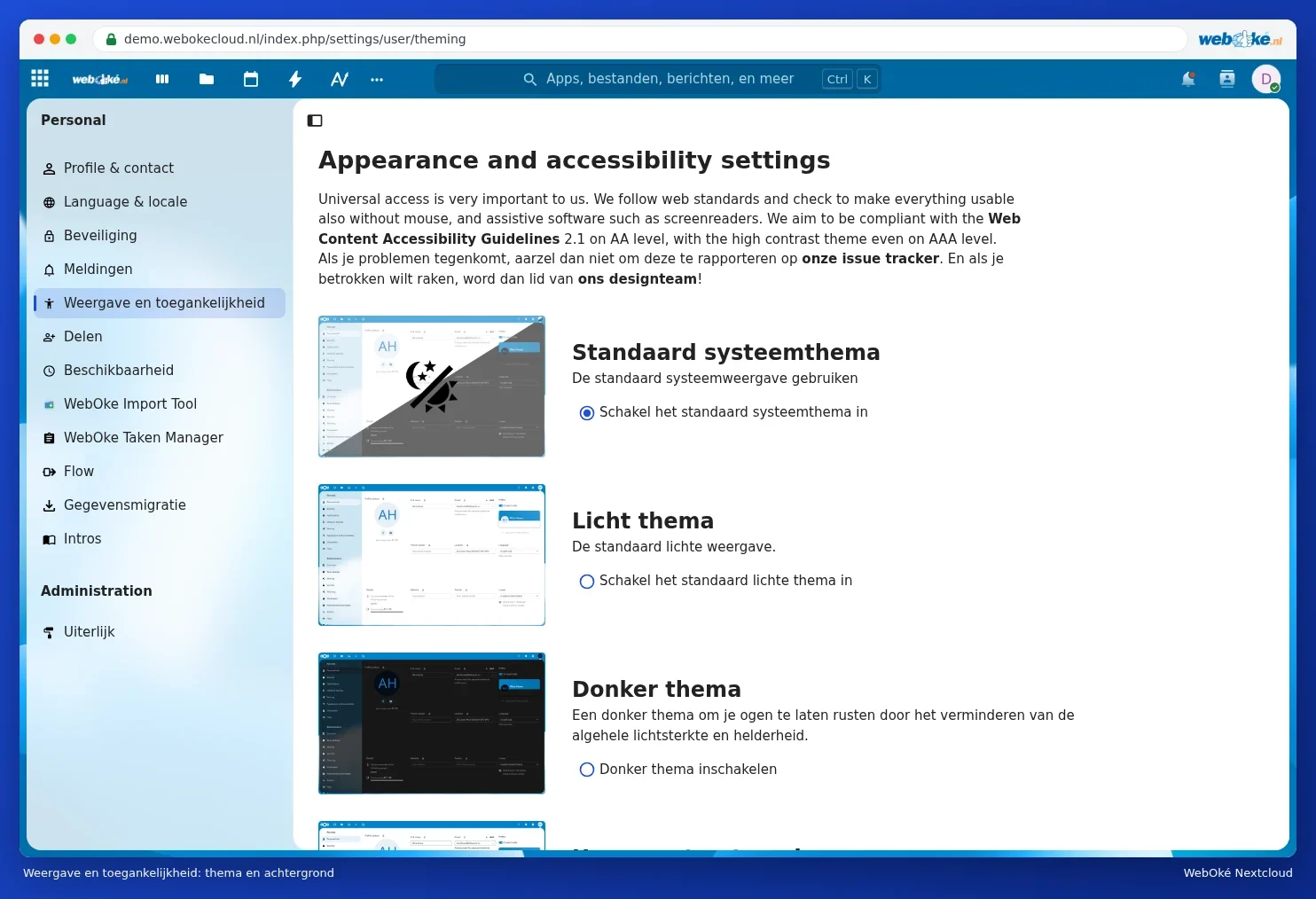Expand the more apps ellipsis menu
This screenshot has width=1316, height=899.
[377, 79]
